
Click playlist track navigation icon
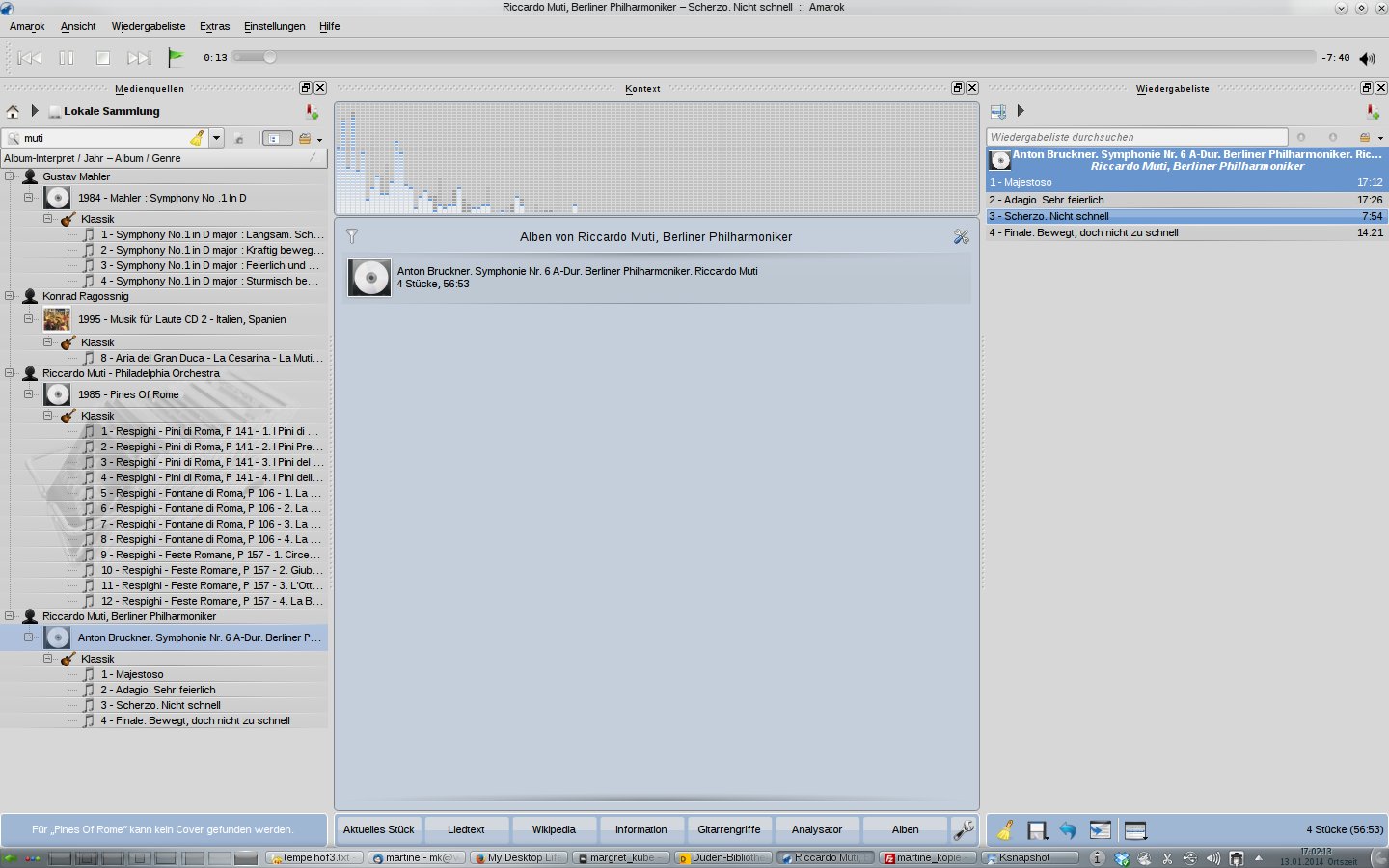click(998, 112)
